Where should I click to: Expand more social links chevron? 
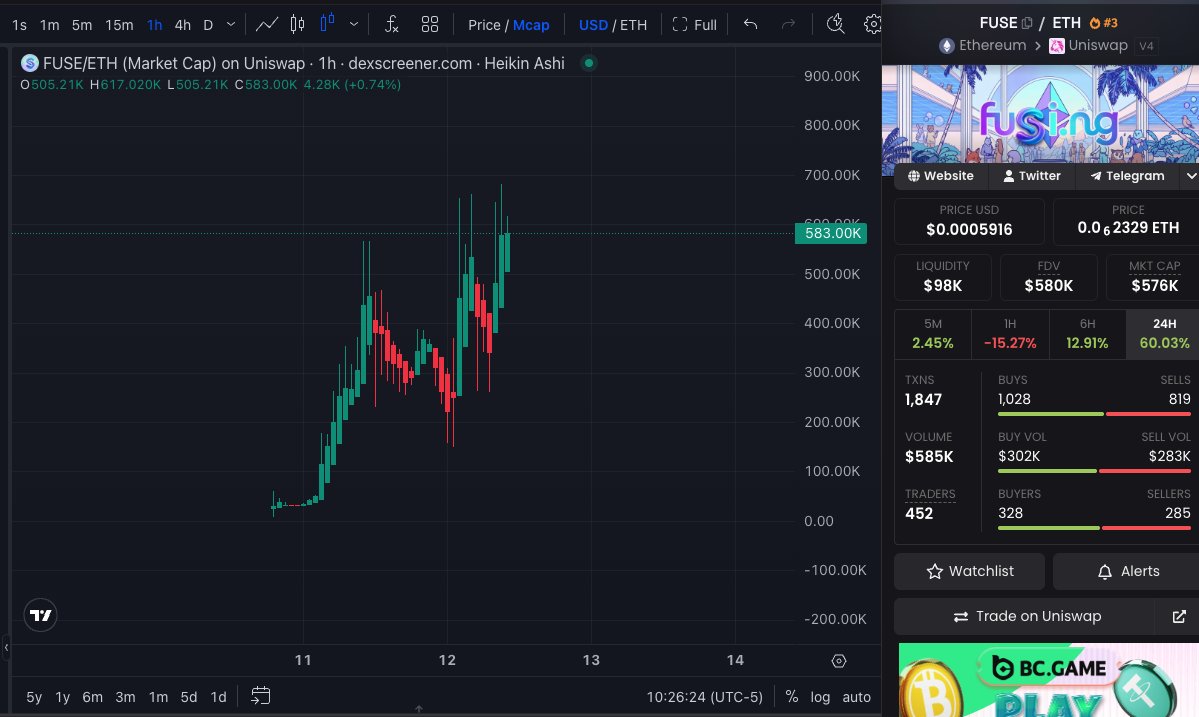click(1191, 176)
